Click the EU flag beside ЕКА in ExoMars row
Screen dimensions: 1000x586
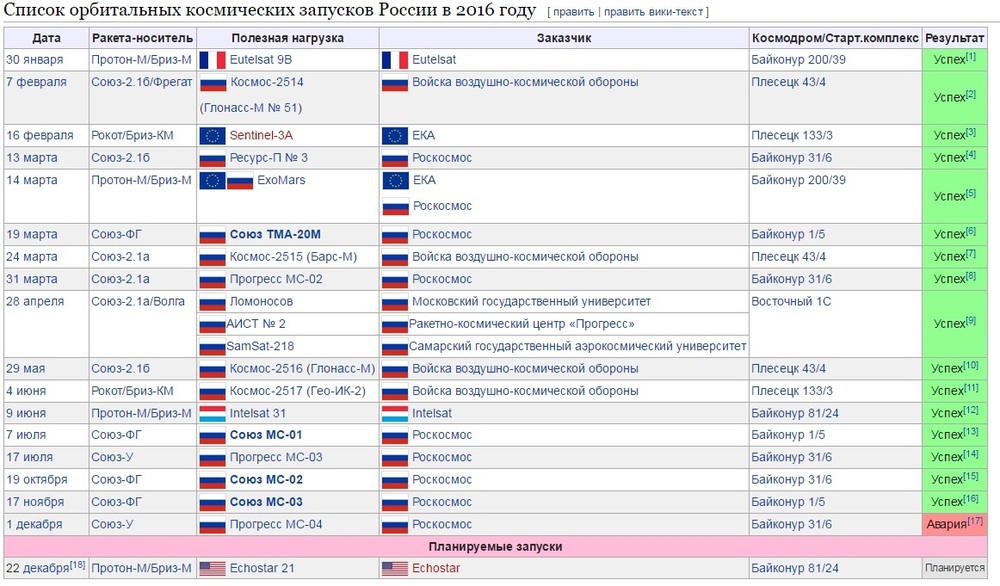(x=395, y=181)
